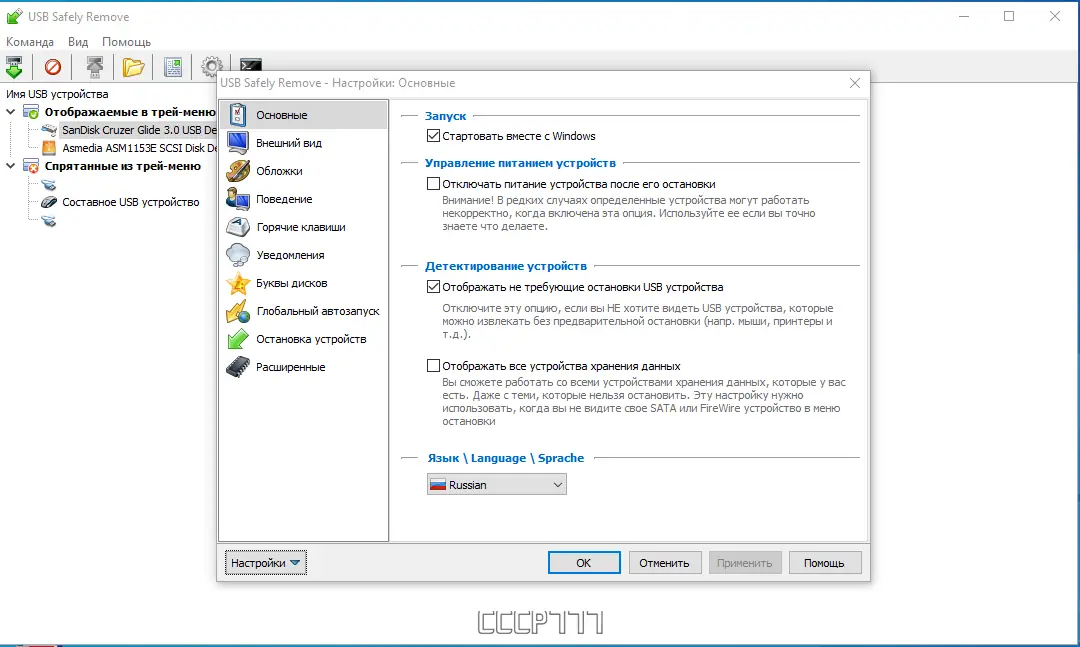Open the Помощь menu in the menu bar
The image size is (1080, 647).
click(x=126, y=42)
